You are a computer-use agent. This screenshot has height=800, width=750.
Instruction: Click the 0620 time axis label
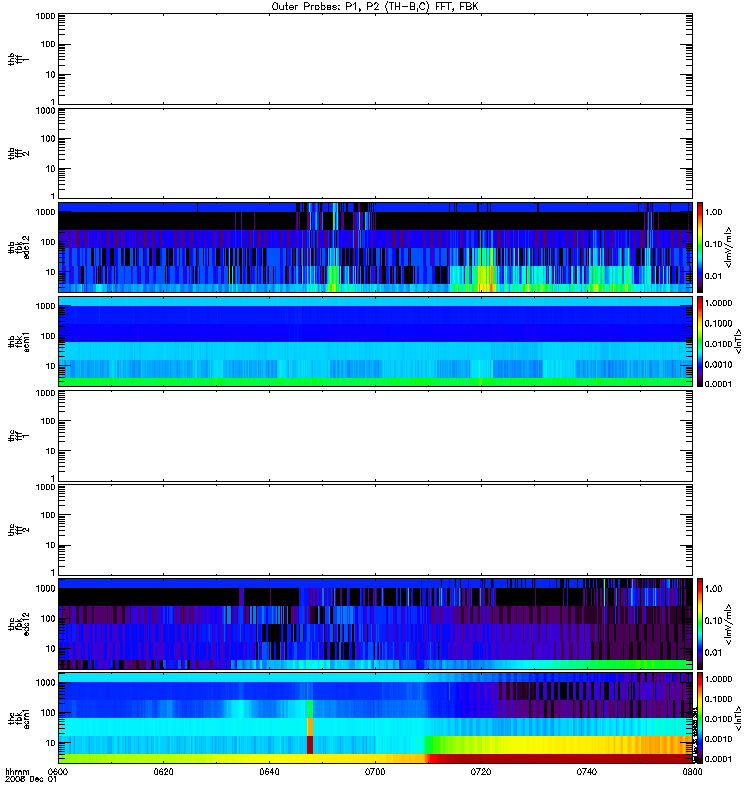tap(164, 771)
